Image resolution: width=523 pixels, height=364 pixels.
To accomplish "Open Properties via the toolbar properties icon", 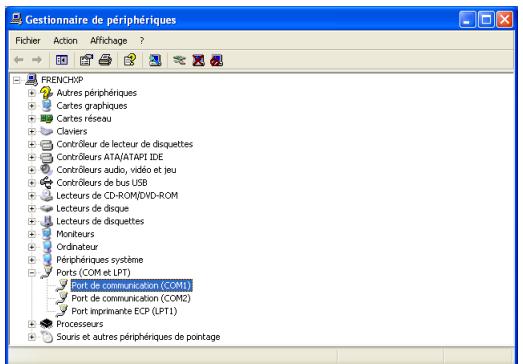I will click(x=86, y=60).
